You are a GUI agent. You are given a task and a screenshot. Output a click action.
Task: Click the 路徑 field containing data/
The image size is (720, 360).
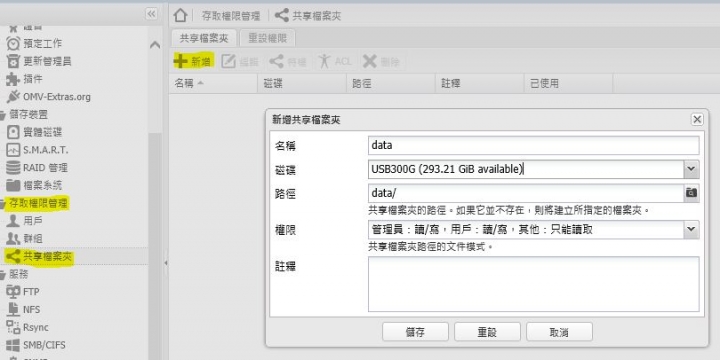pos(526,193)
